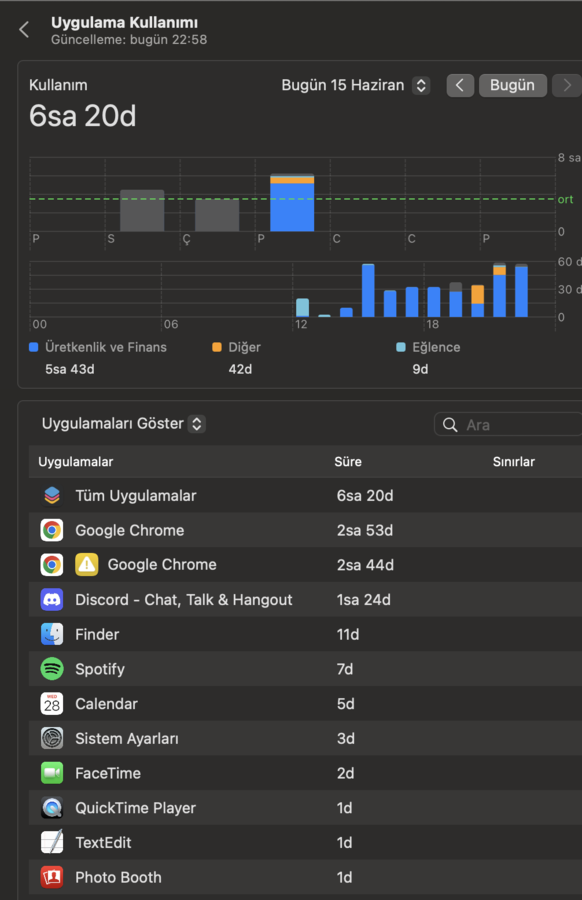Click the yellow warning icon beside Google Chrome
The image size is (582, 900).
[x=87, y=565]
